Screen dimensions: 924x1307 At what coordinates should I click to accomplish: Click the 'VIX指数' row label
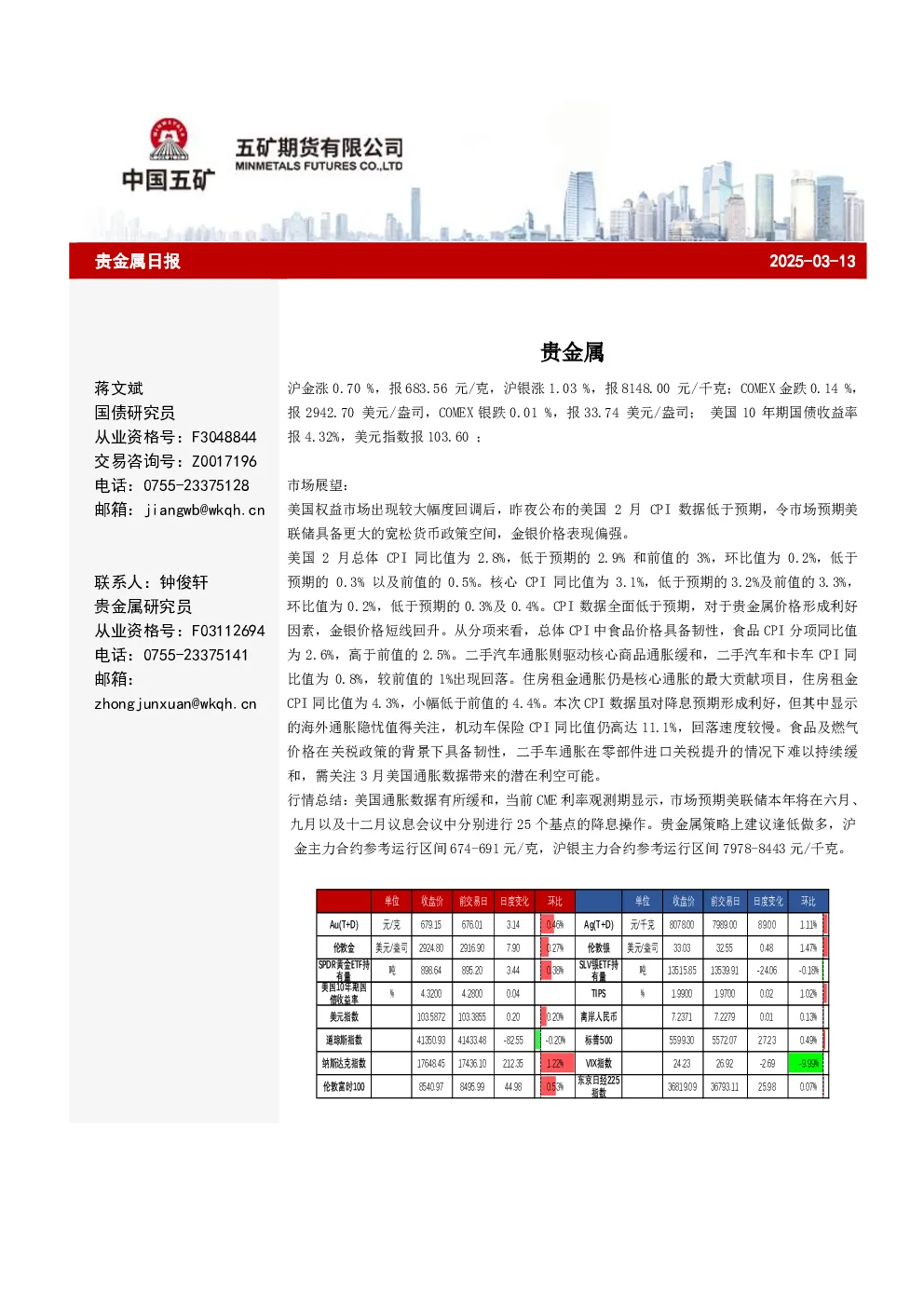click(598, 1063)
